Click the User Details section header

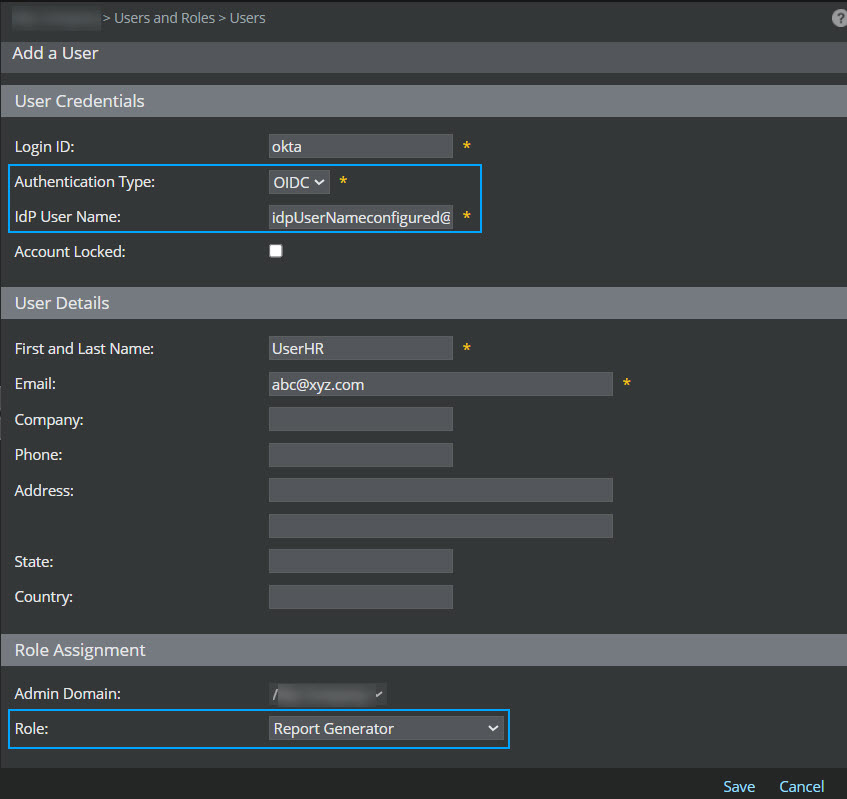pyautogui.click(x=424, y=303)
